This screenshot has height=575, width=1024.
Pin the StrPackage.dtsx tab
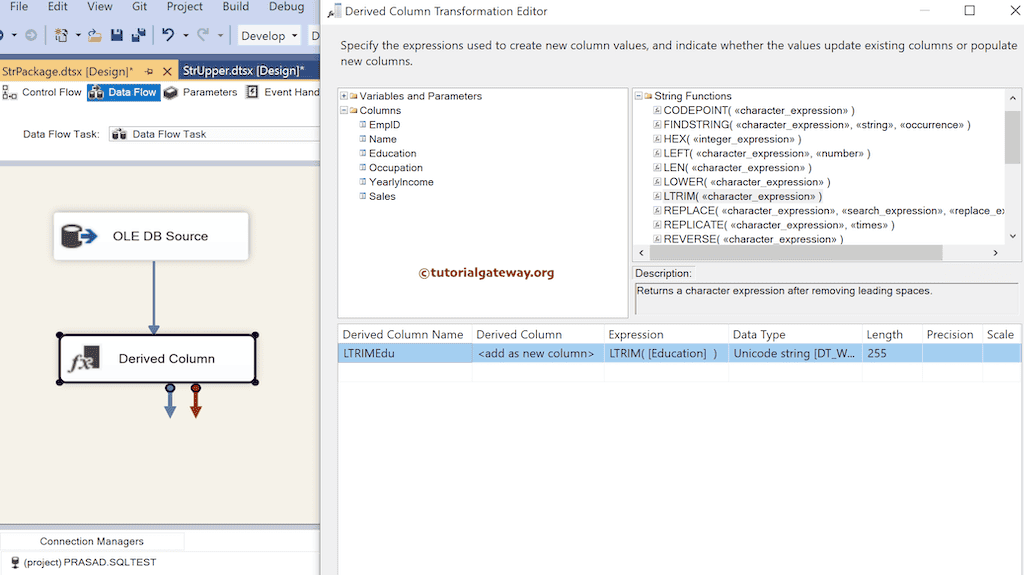pyautogui.click(x=149, y=71)
